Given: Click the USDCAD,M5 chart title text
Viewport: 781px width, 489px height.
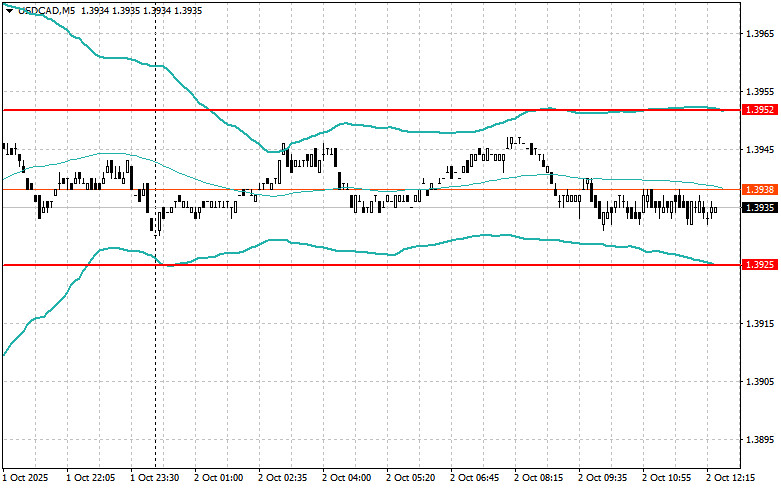Looking at the screenshot, I should click(46, 10).
